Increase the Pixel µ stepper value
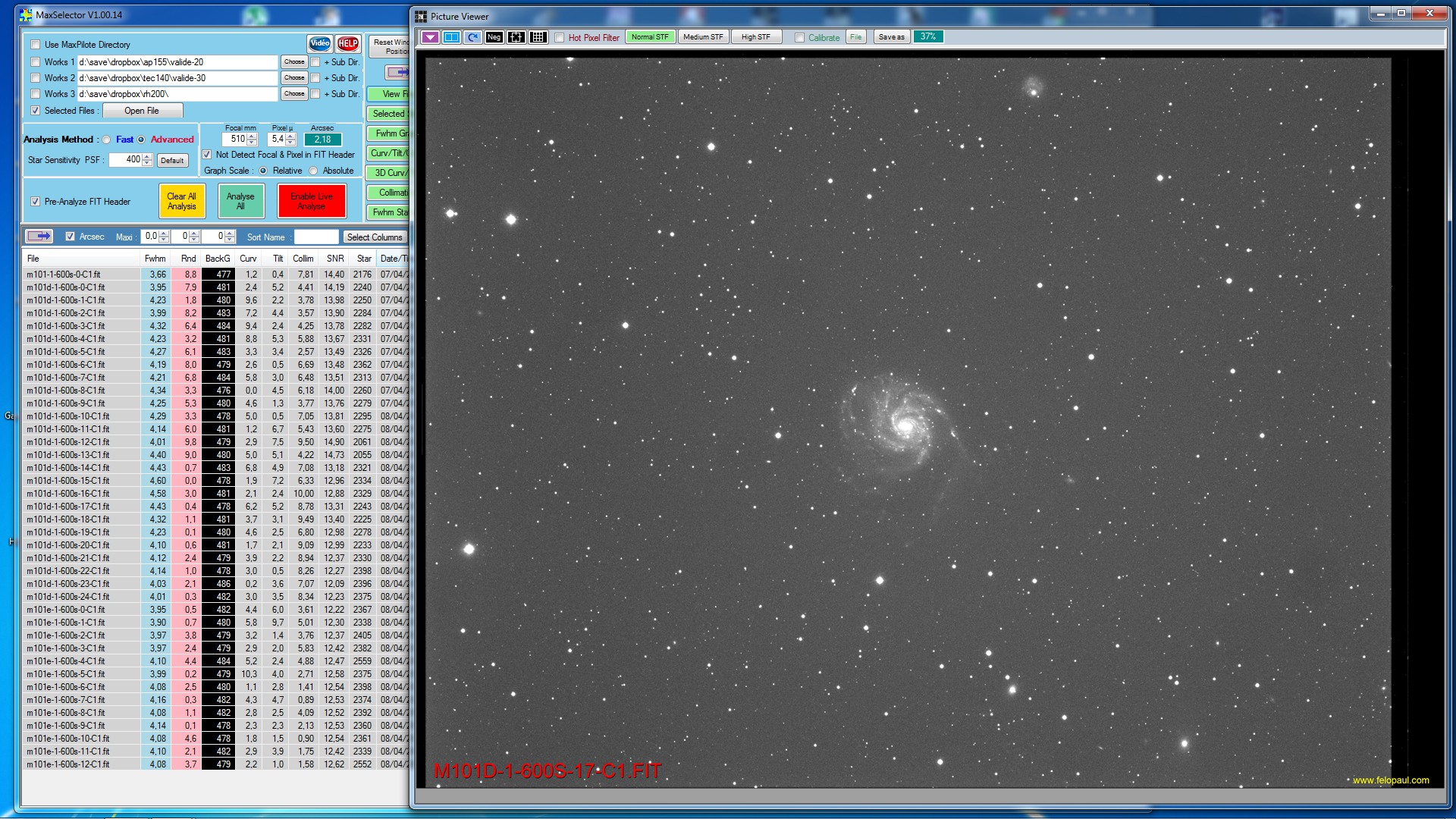Viewport: 1456px width, 819px height. 290,136
